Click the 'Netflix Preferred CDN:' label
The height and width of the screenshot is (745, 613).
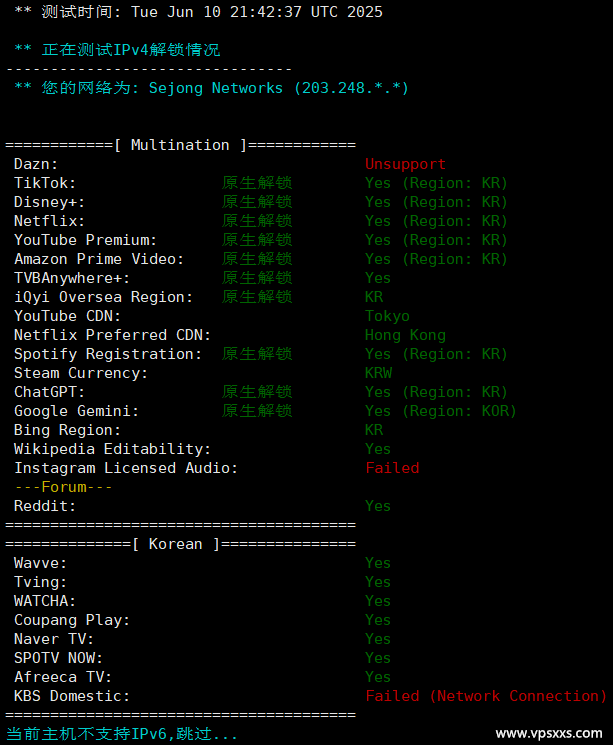(112, 335)
